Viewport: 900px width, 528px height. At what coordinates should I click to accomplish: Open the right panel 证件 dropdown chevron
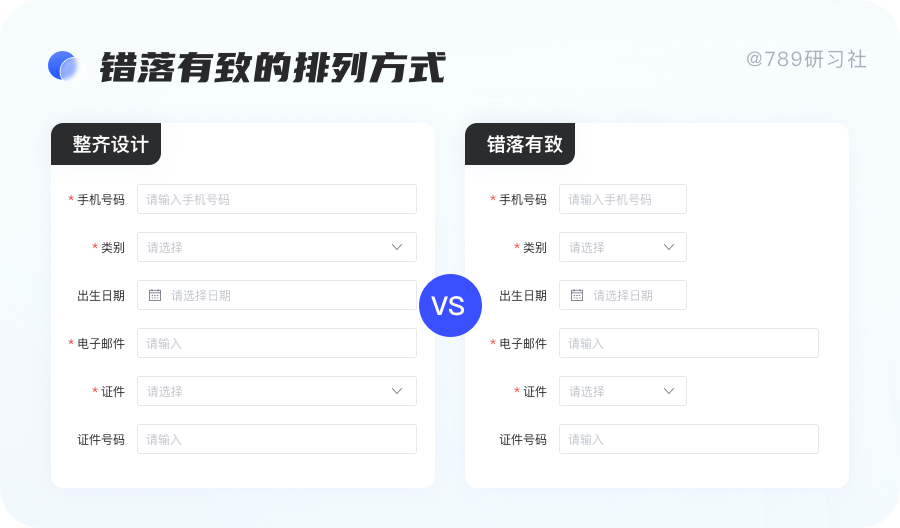pyautogui.click(x=669, y=391)
